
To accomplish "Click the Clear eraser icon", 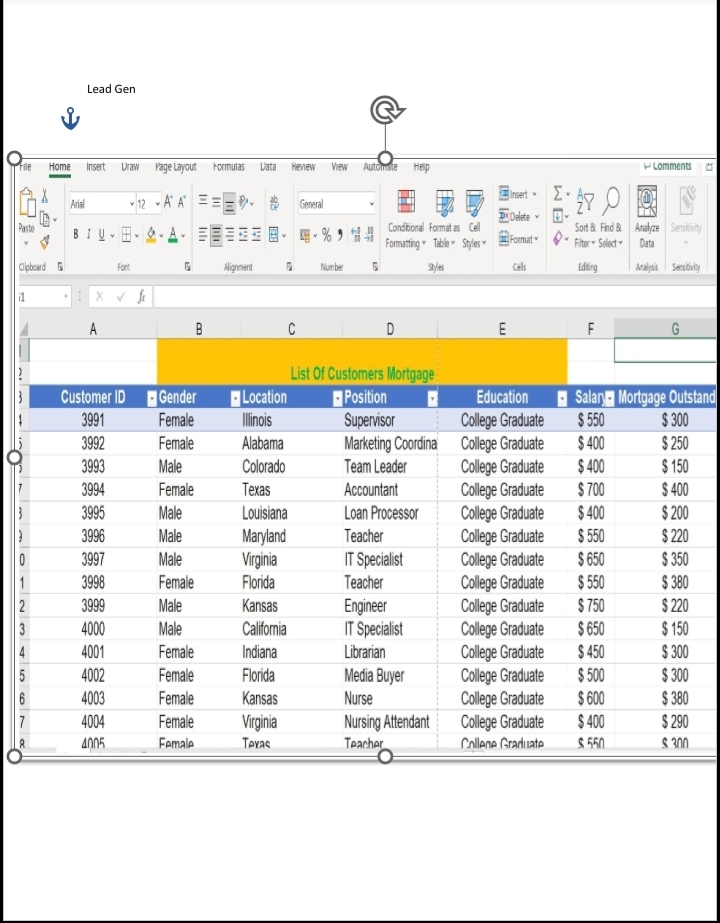I will pos(558,238).
